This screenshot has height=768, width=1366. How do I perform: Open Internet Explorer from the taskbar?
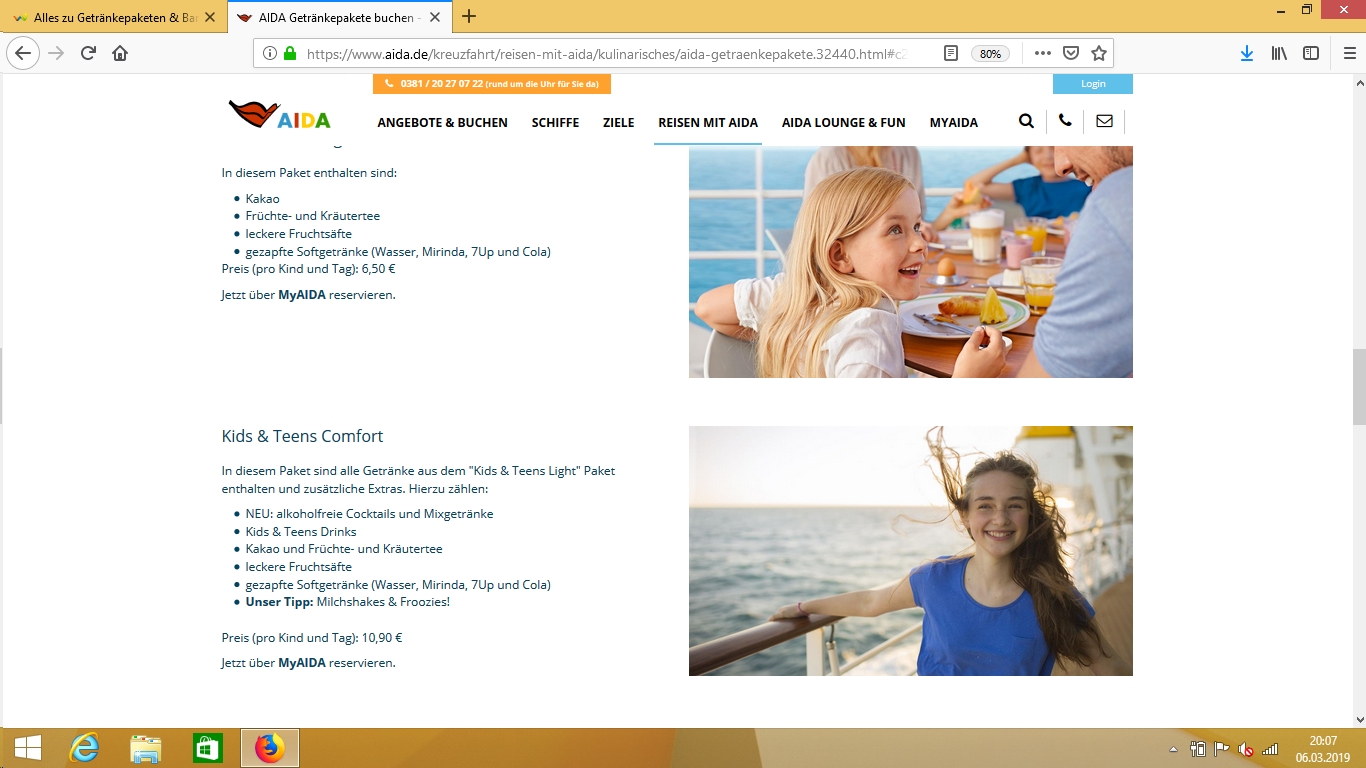84,748
